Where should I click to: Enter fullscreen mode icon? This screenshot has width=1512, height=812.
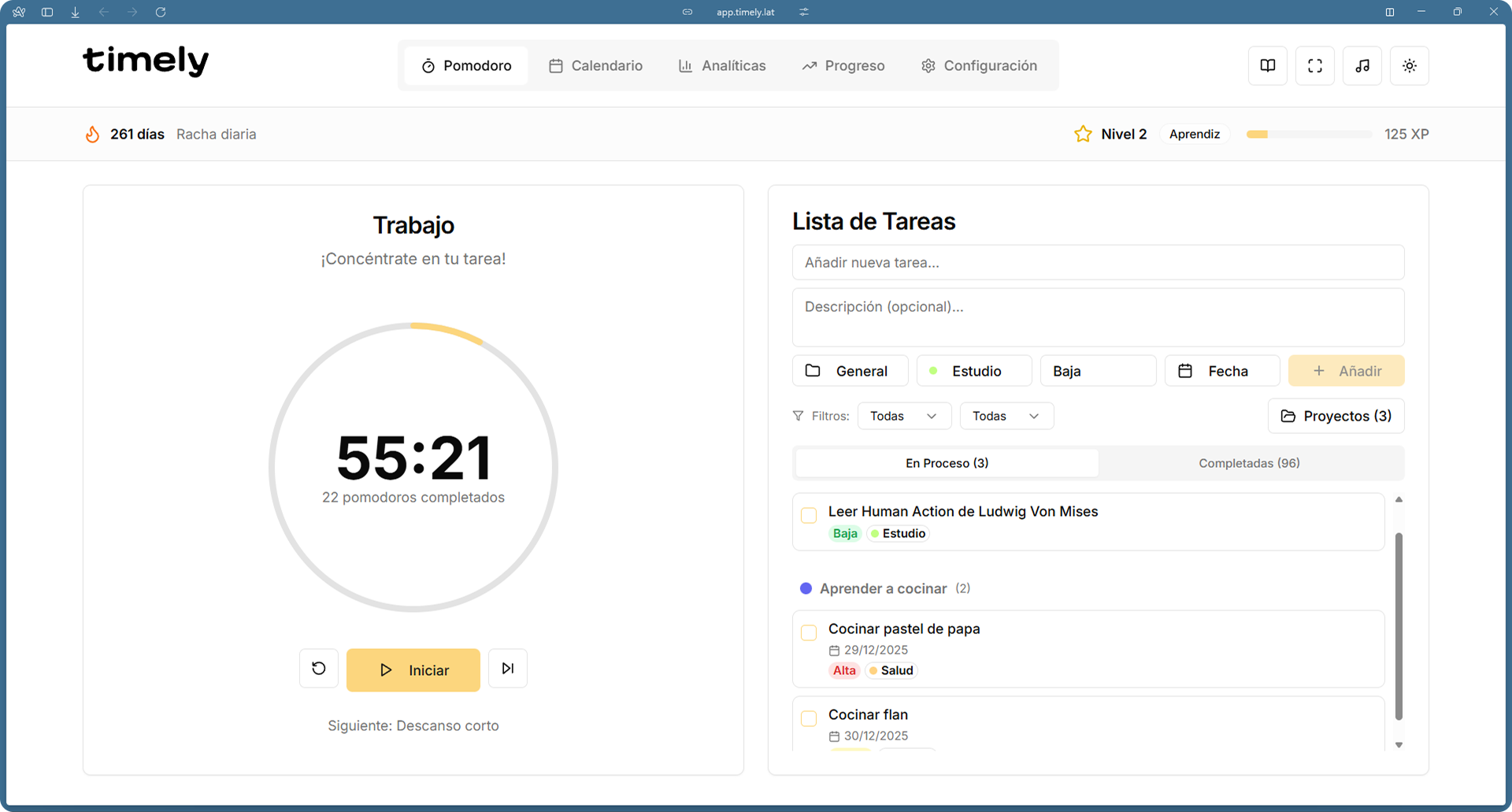pos(1315,66)
